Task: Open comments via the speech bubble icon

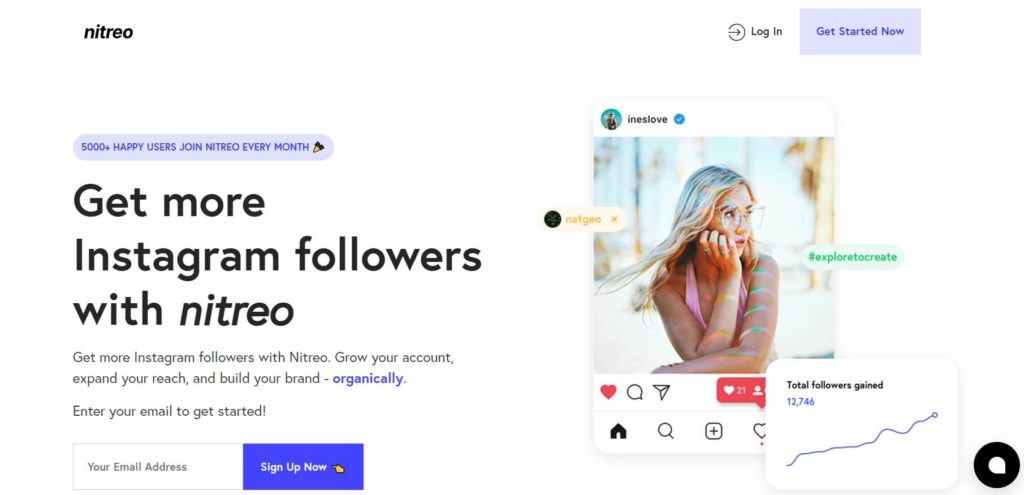Action: tap(634, 392)
